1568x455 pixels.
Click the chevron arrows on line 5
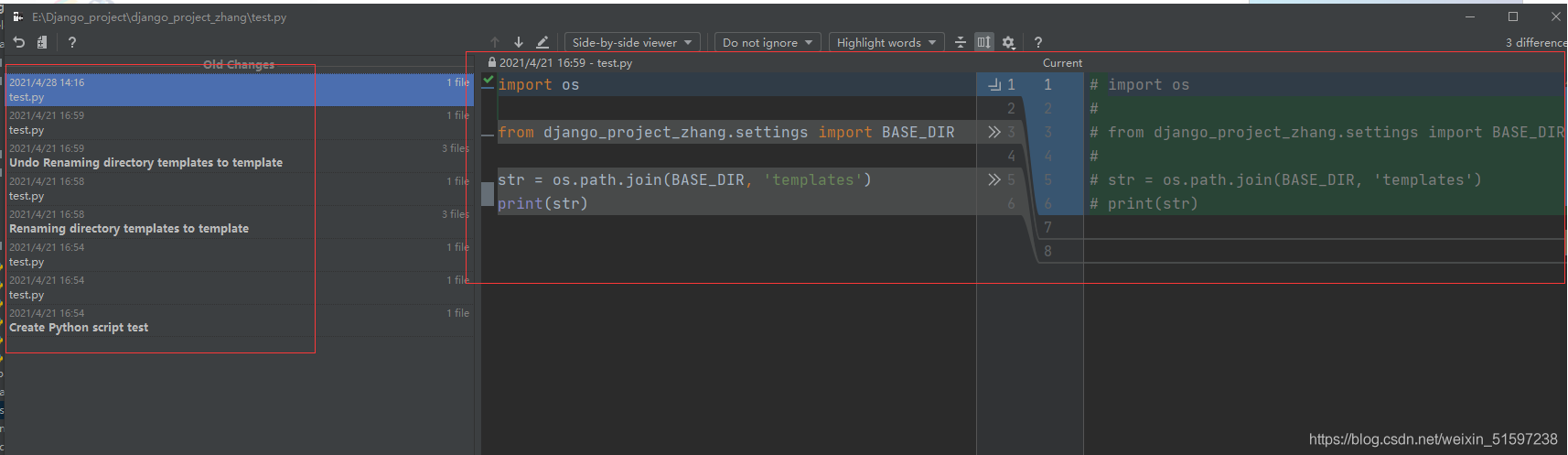pyautogui.click(x=994, y=179)
